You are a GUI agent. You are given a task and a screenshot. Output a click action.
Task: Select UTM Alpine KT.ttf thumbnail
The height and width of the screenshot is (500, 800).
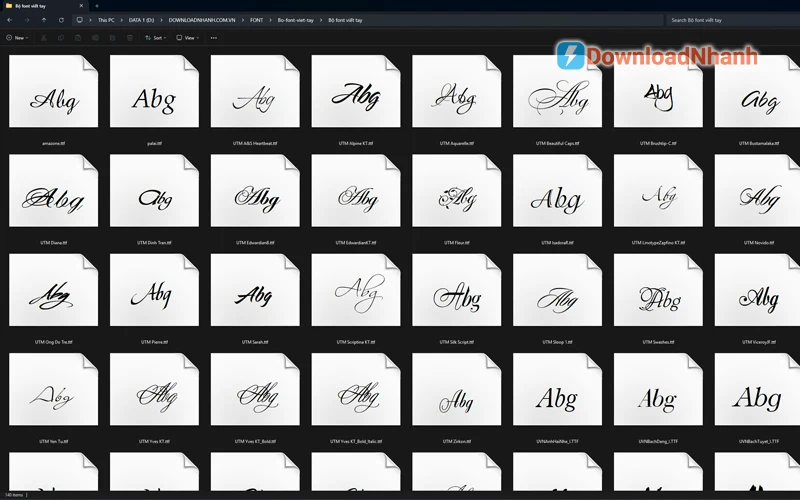356,91
